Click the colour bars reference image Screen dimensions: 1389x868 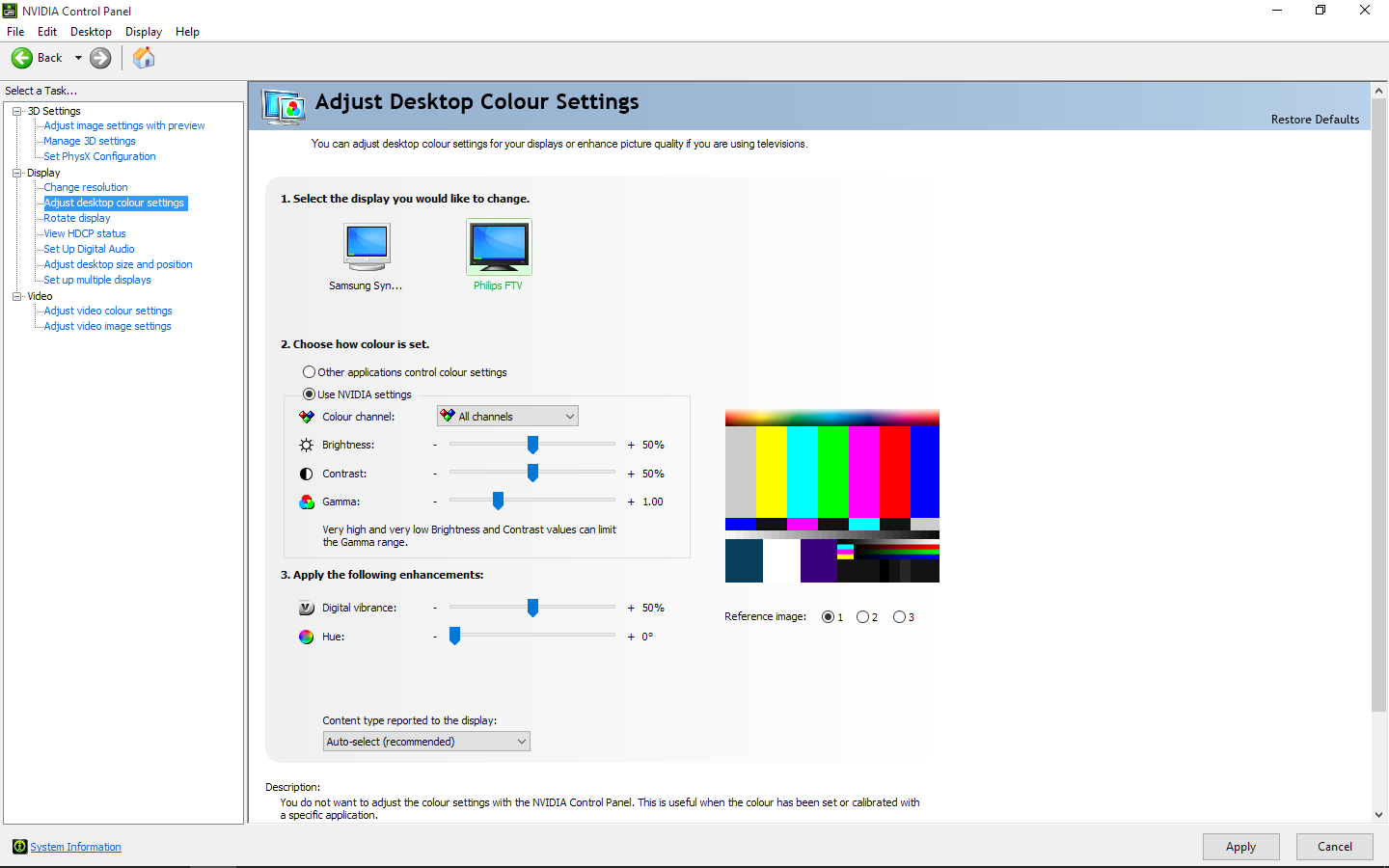click(x=832, y=496)
